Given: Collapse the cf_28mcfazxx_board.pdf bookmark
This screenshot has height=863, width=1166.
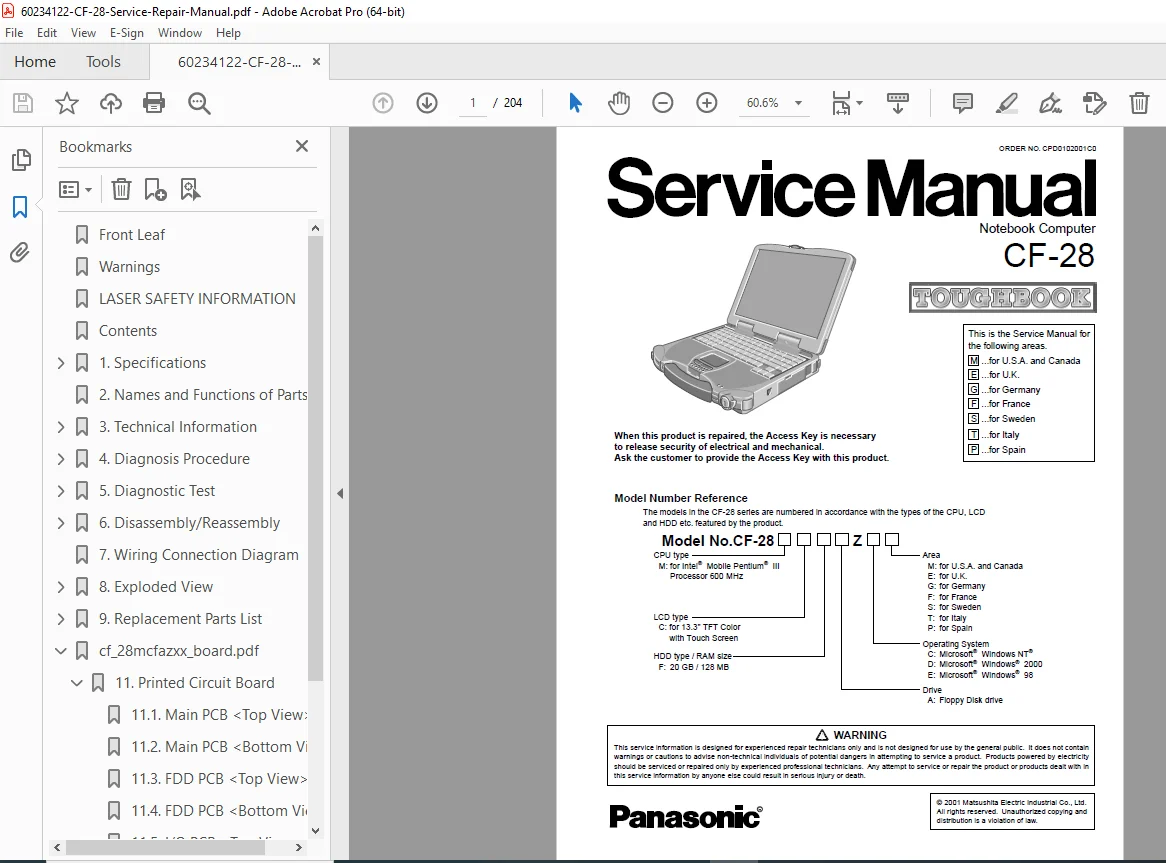Looking at the screenshot, I should [61, 650].
